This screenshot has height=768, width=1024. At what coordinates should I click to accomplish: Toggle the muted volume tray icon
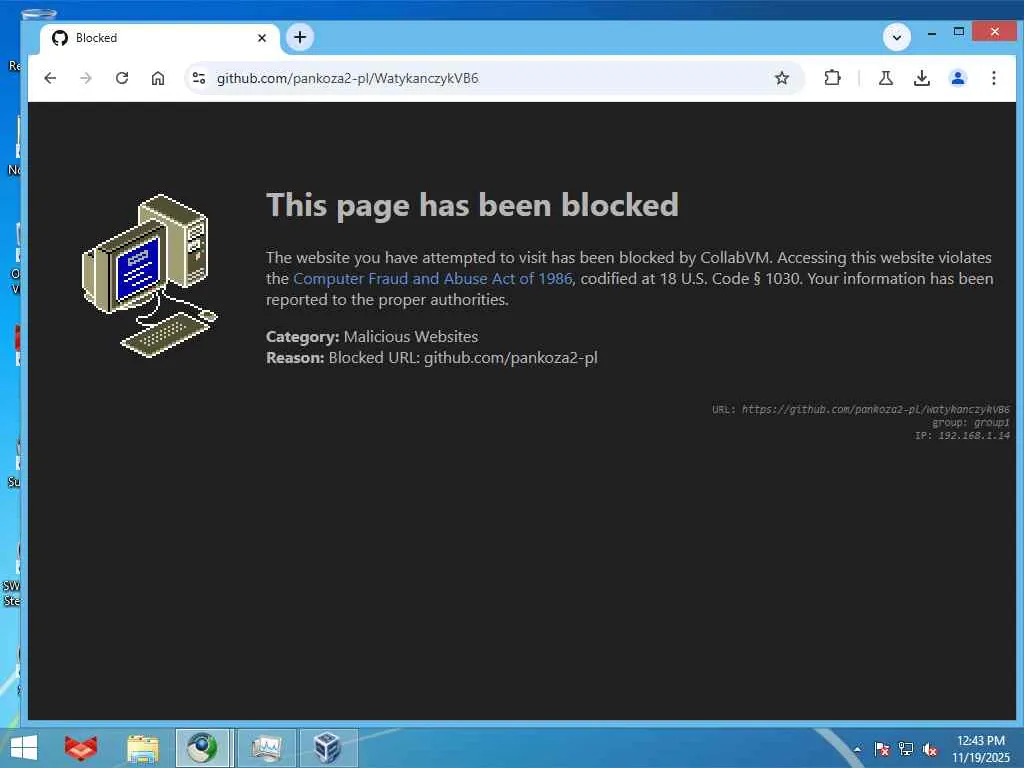coord(930,749)
